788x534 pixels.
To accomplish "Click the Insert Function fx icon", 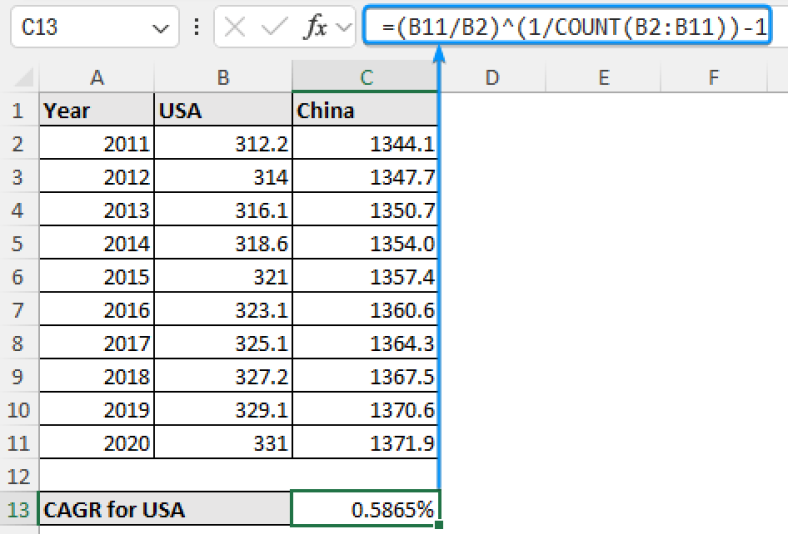I will click(315, 26).
